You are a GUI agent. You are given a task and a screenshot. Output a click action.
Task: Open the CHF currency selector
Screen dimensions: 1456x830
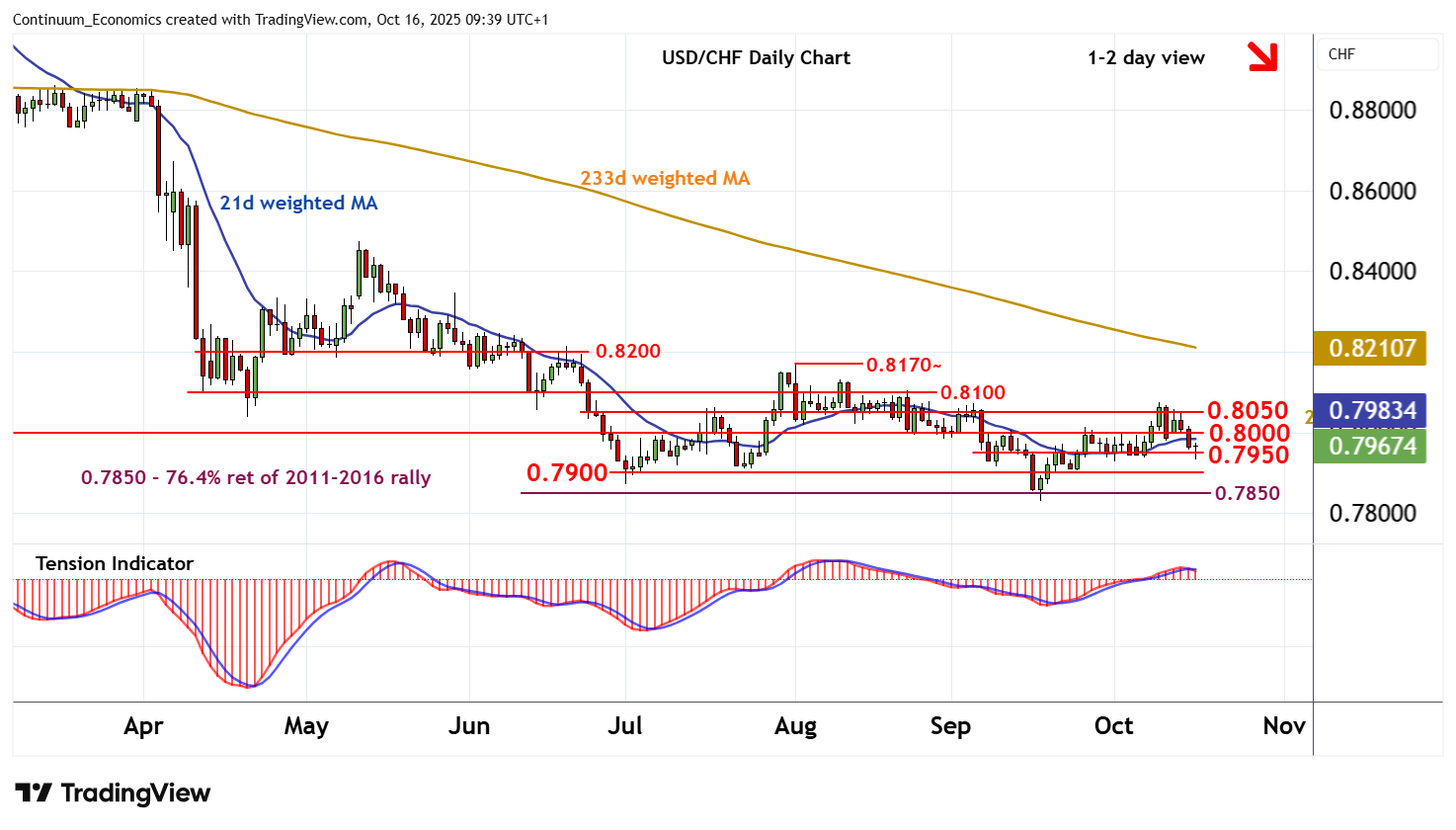(1378, 54)
